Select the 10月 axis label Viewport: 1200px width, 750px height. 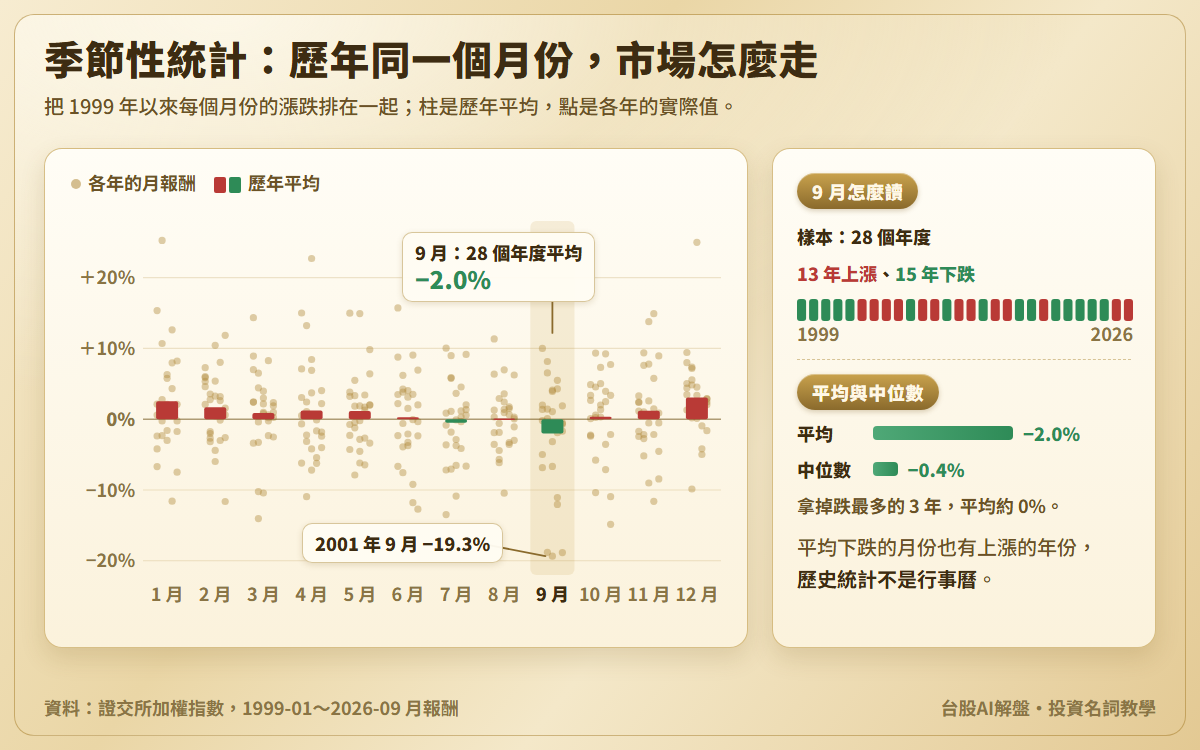tap(600, 594)
